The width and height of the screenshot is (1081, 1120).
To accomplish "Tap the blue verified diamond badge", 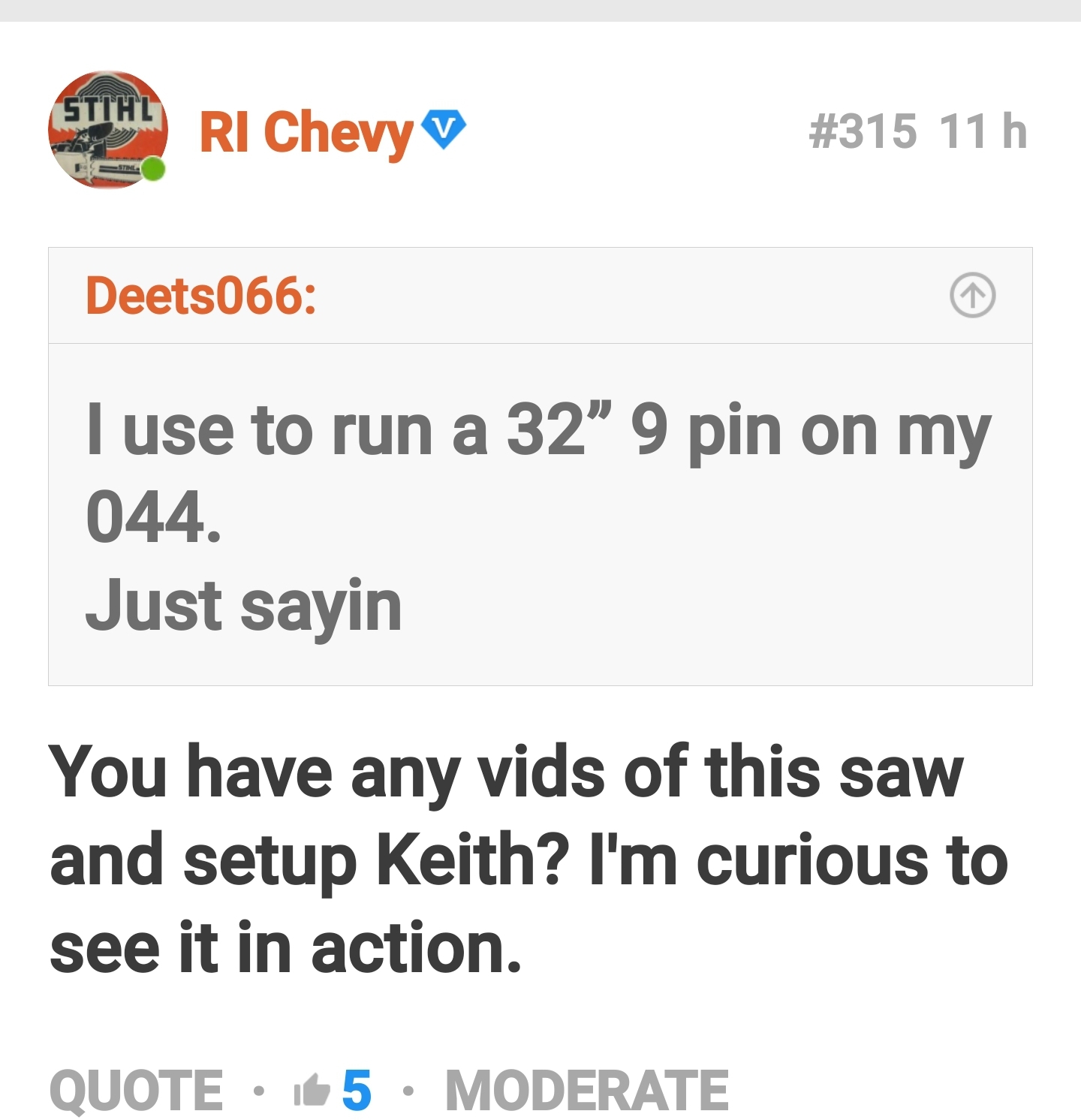I will coord(444,128).
